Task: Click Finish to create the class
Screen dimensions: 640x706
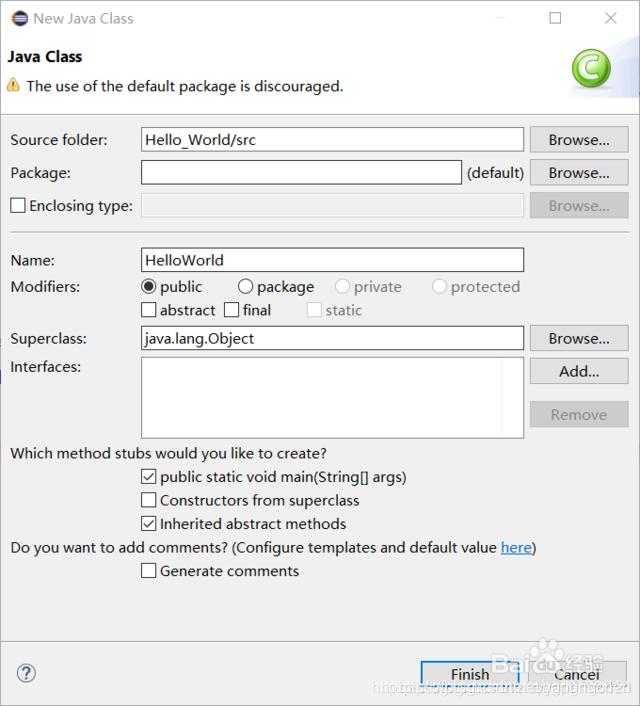Action: [470, 674]
